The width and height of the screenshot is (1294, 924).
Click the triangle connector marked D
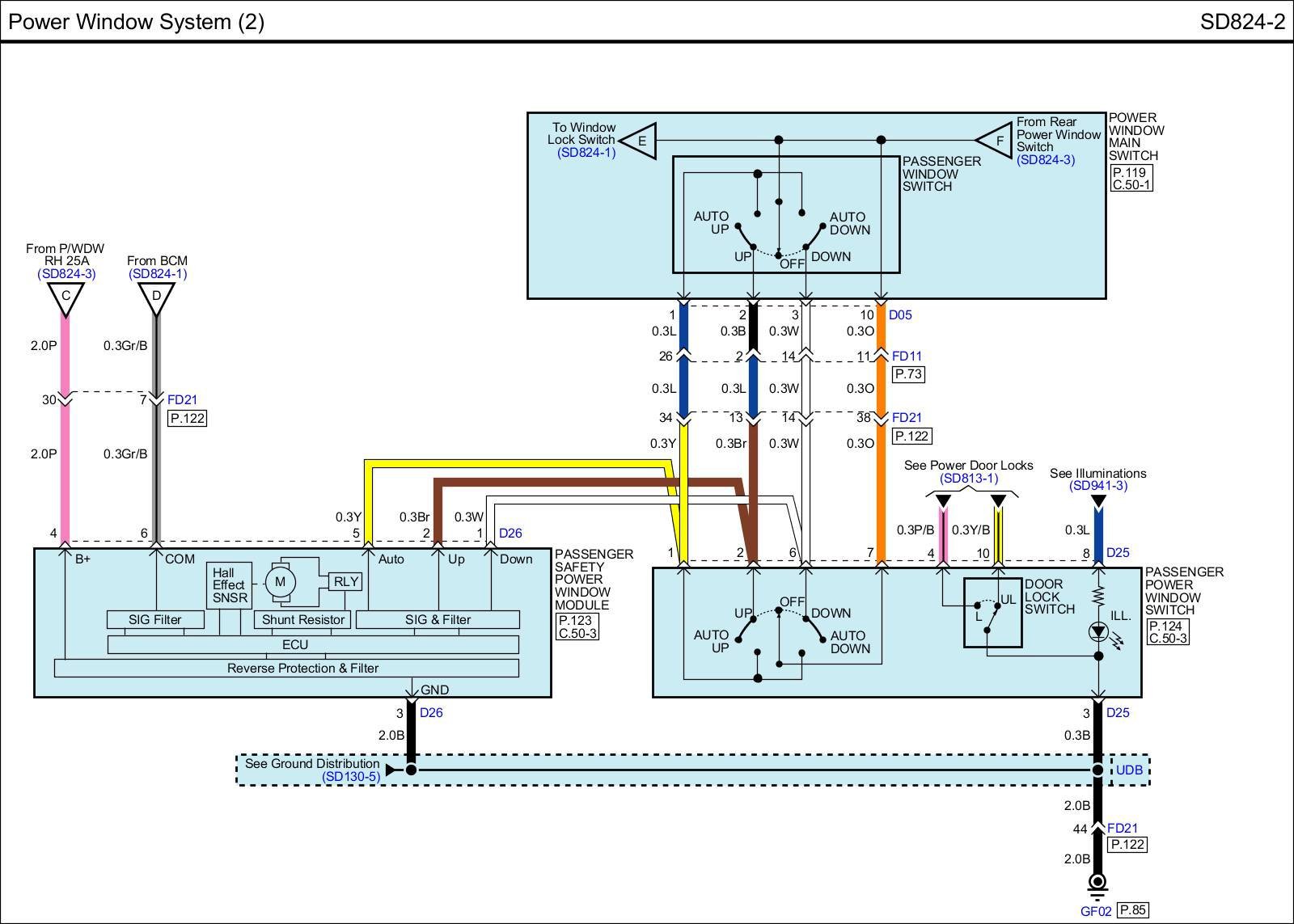point(156,297)
